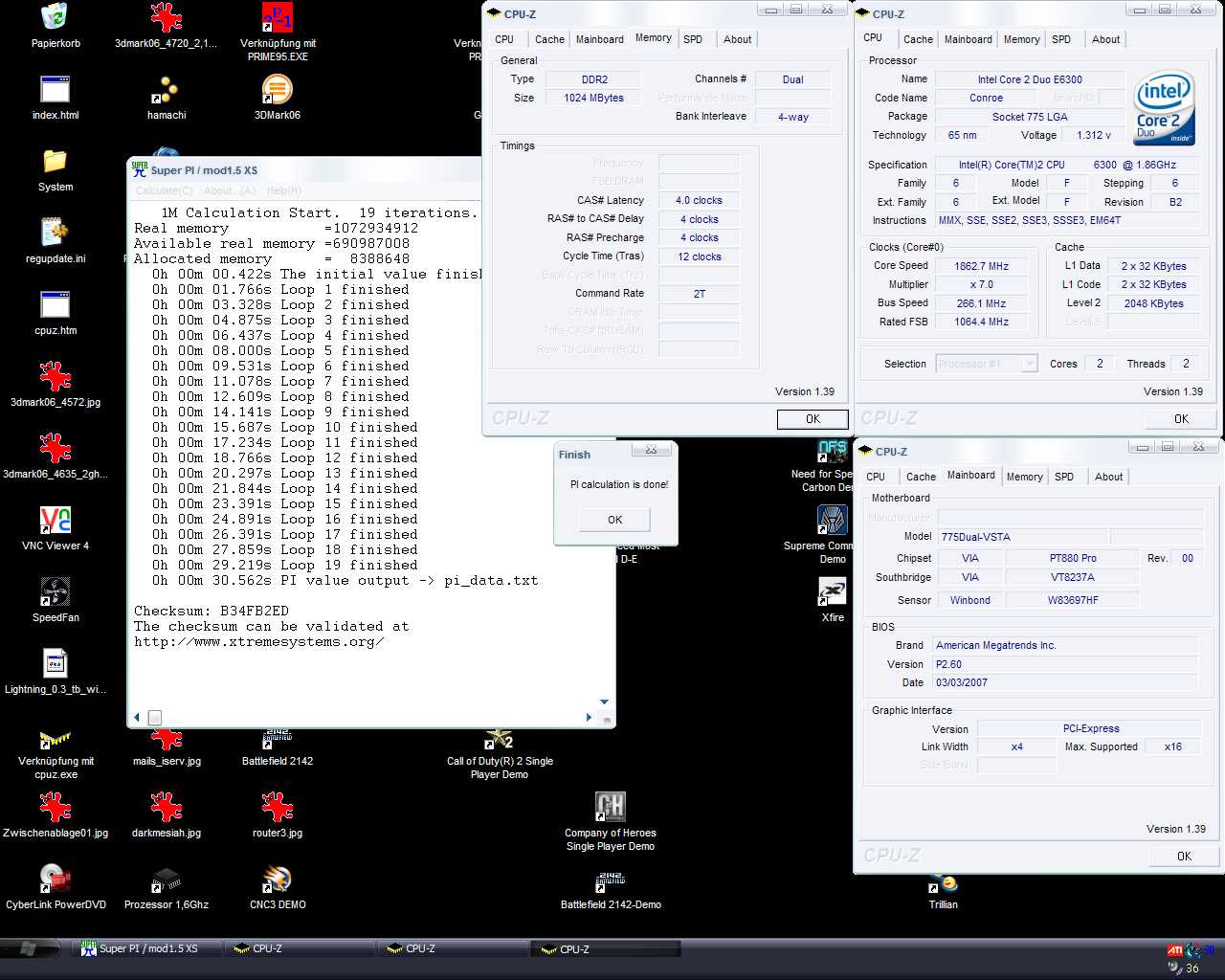Click OK in the Memory CPU-Z window
This screenshot has height=980, width=1225.
pyautogui.click(x=813, y=419)
